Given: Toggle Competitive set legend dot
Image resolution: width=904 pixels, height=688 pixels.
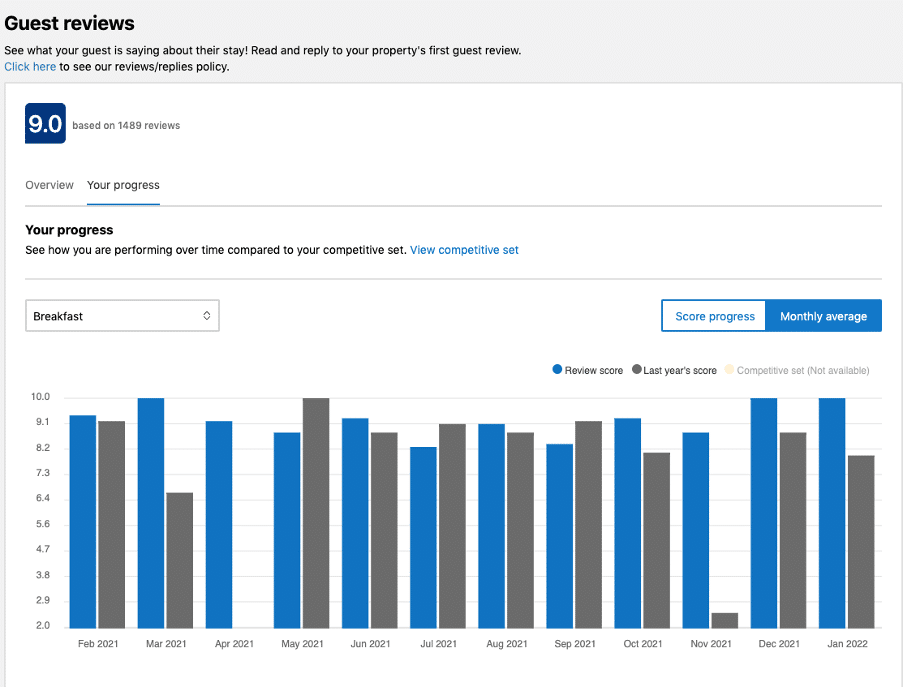Looking at the screenshot, I should coord(729,370).
